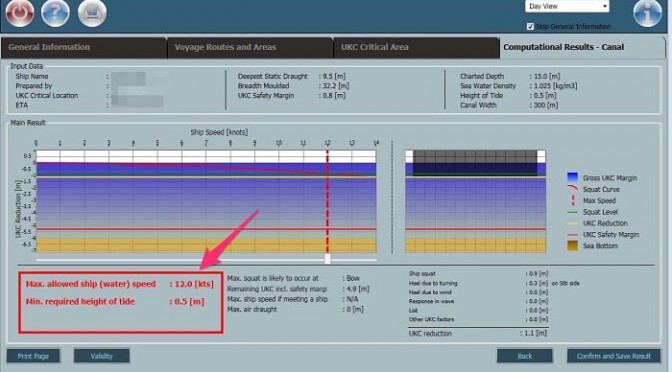The width and height of the screenshot is (672, 372).
Task: Click the Print Page button
Action: (33, 356)
